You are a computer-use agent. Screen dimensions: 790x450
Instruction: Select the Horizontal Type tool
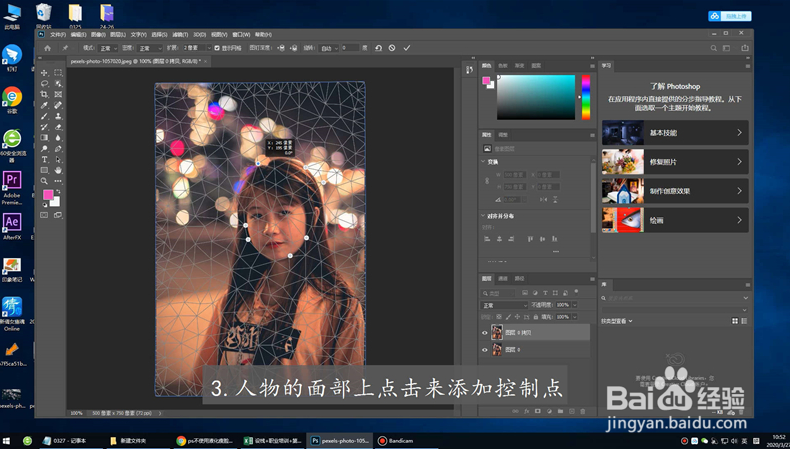[44, 159]
